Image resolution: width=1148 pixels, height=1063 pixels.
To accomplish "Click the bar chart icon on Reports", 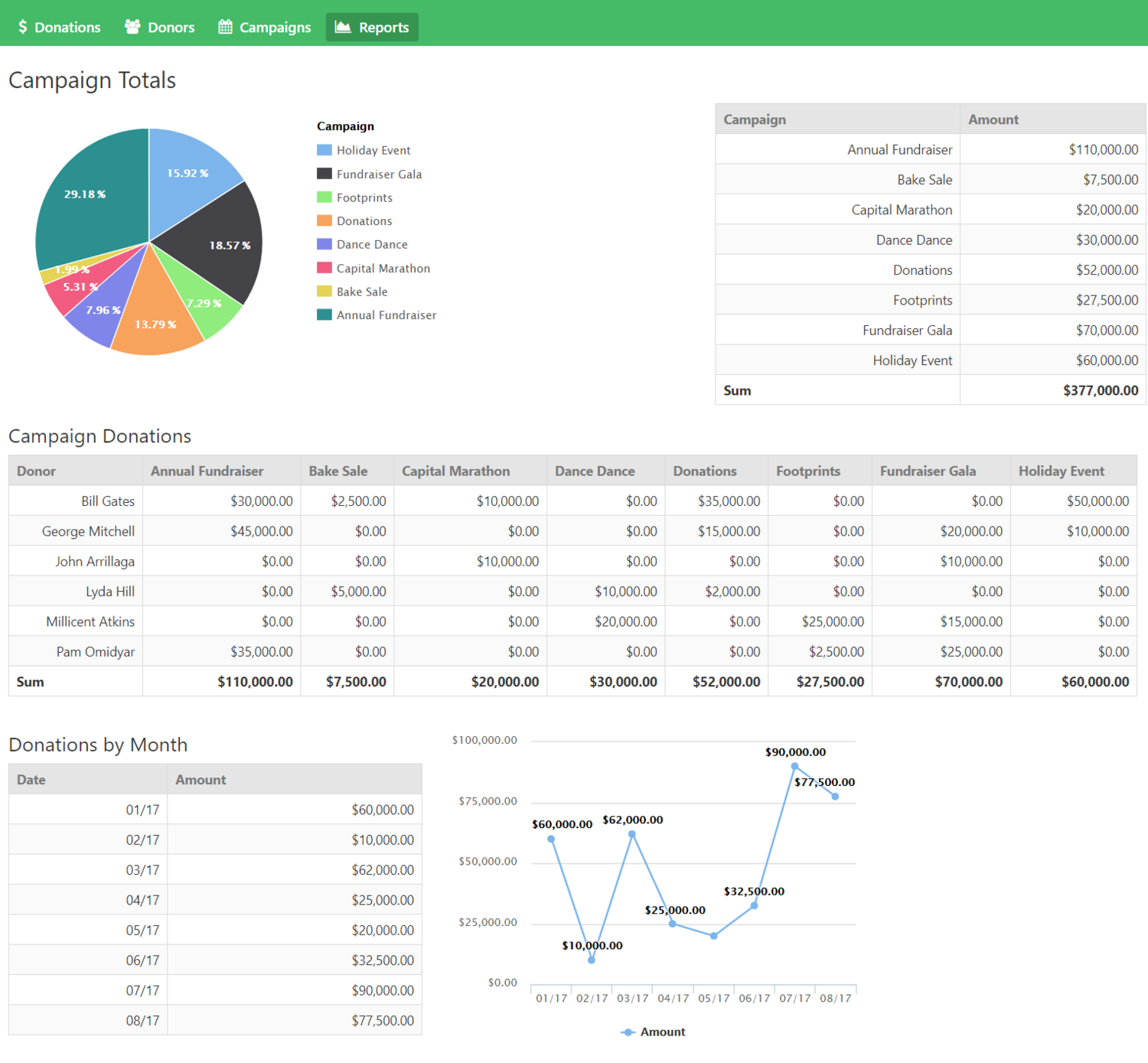I will 341,27.
